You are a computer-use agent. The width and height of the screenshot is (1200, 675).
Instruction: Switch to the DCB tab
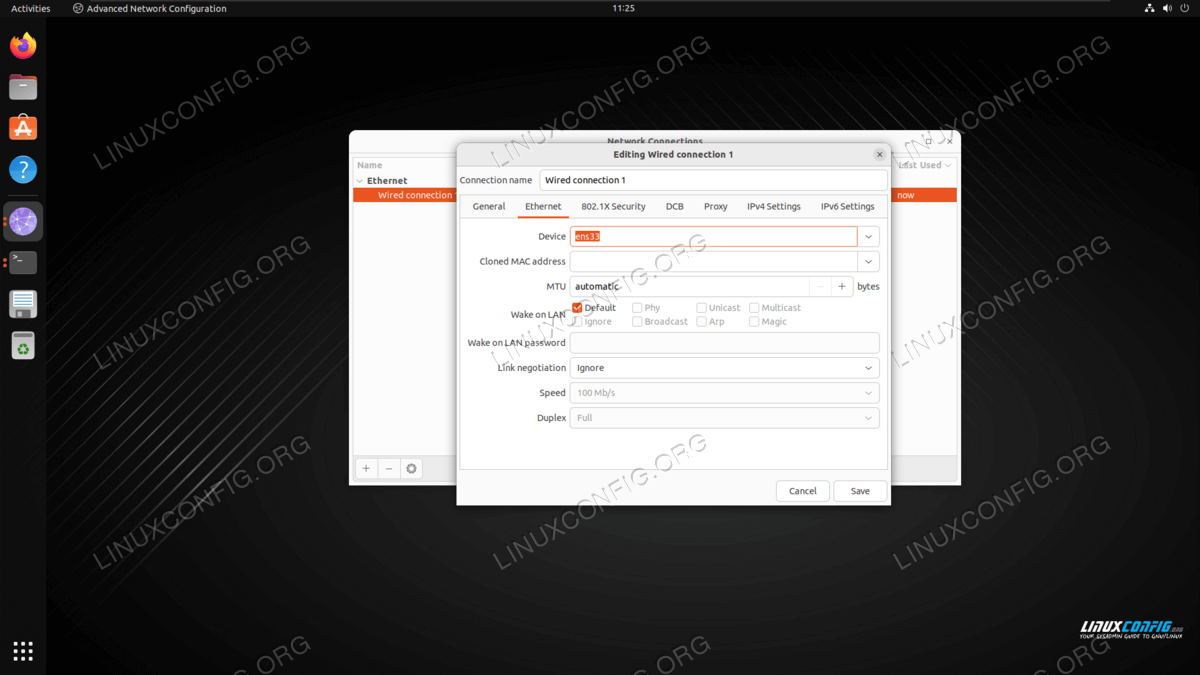[x=675, y=207]
